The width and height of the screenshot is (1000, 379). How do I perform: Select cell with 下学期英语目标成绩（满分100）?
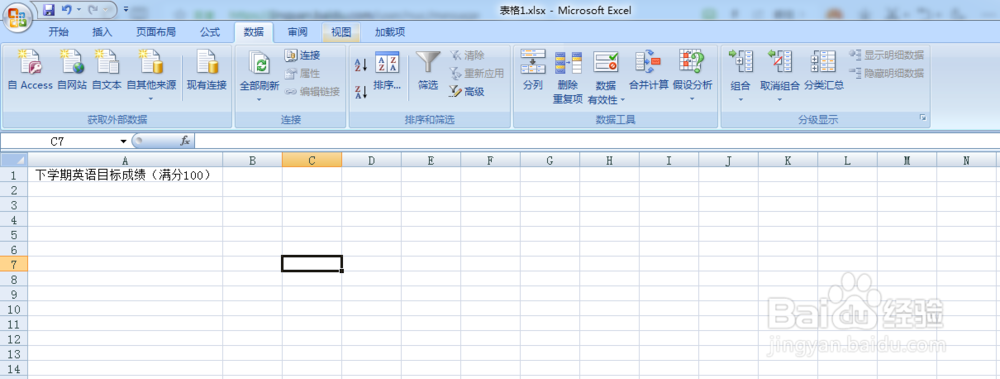pyautogui.click(x=125, y=174)
